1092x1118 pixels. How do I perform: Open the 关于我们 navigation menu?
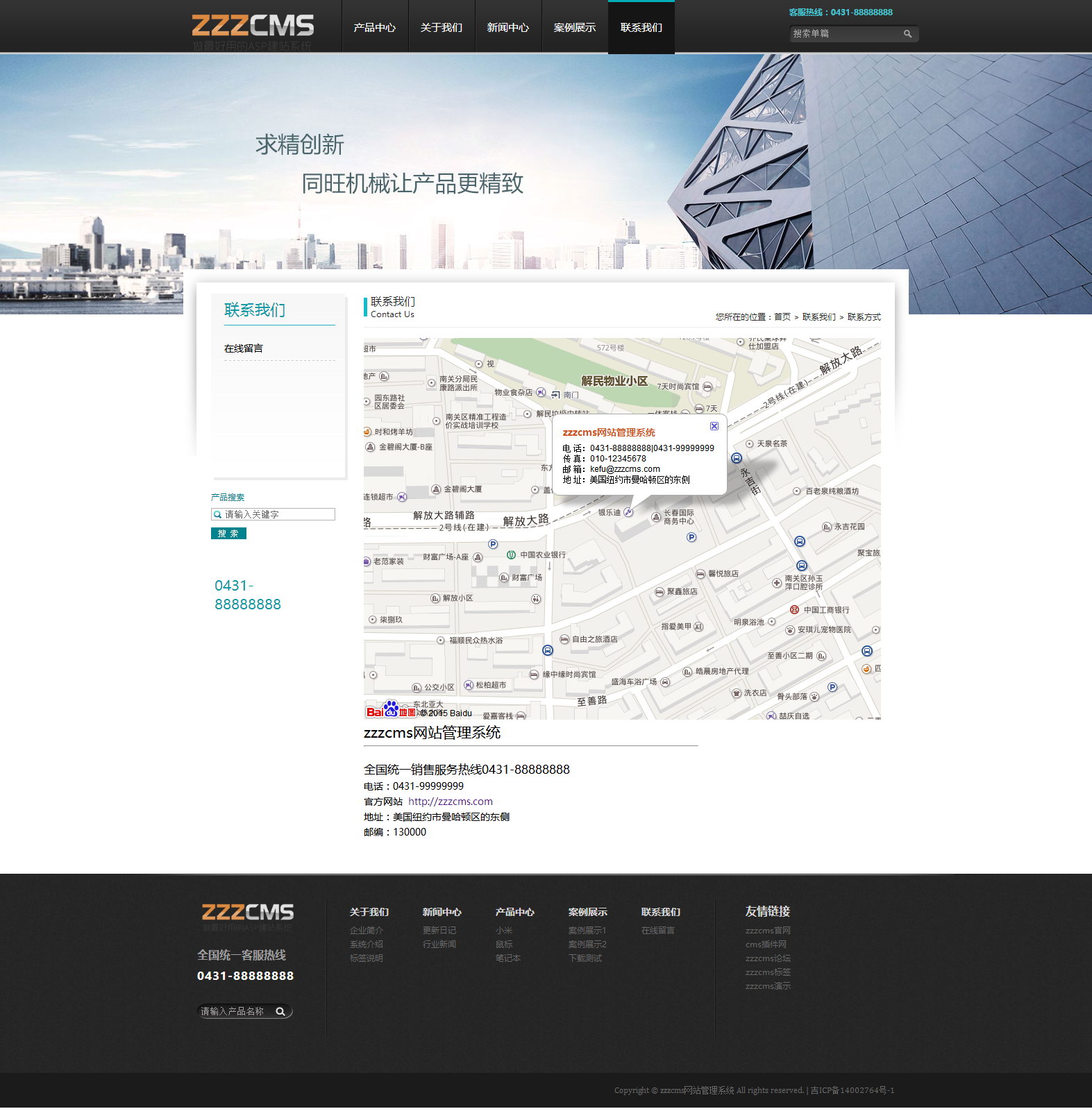[x=442, y=27]
